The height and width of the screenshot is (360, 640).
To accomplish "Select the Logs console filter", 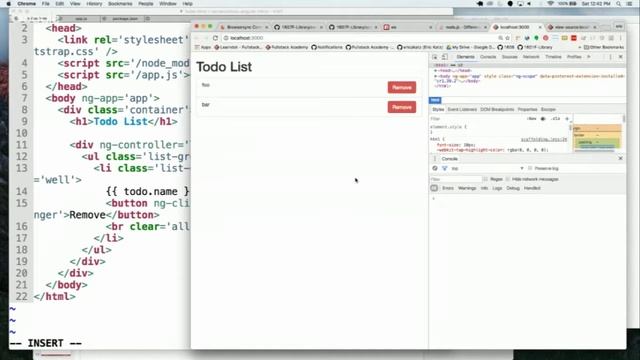I will coord(497,188).
